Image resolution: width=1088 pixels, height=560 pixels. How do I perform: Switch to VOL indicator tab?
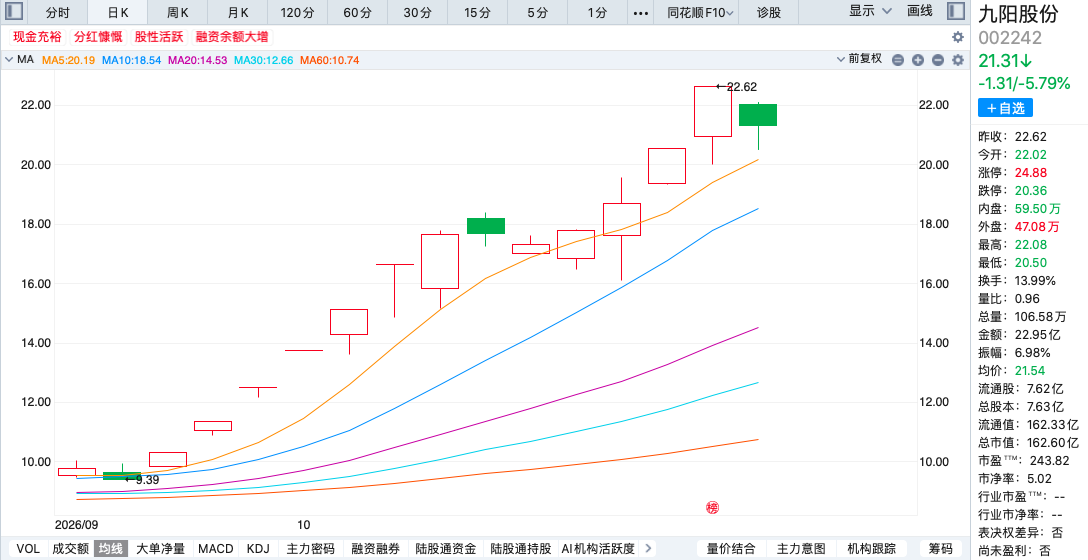[28, 548]
